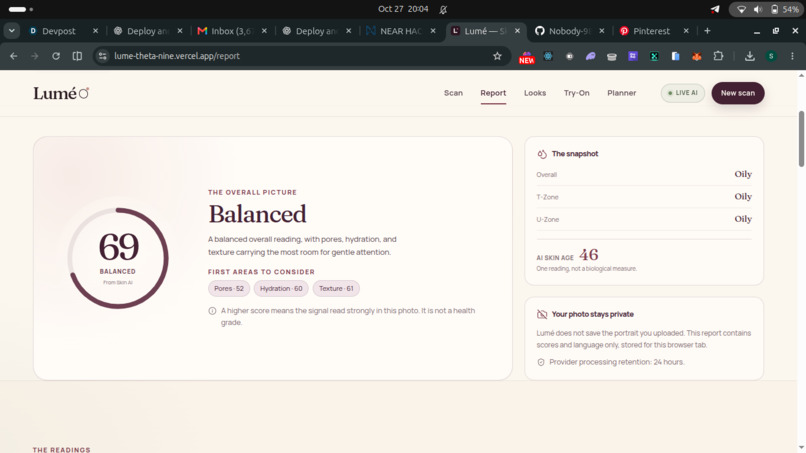Open the React developer tools extension
Image resolution: width=806 pixels, height=453 pixels.
tap(548, 56)
